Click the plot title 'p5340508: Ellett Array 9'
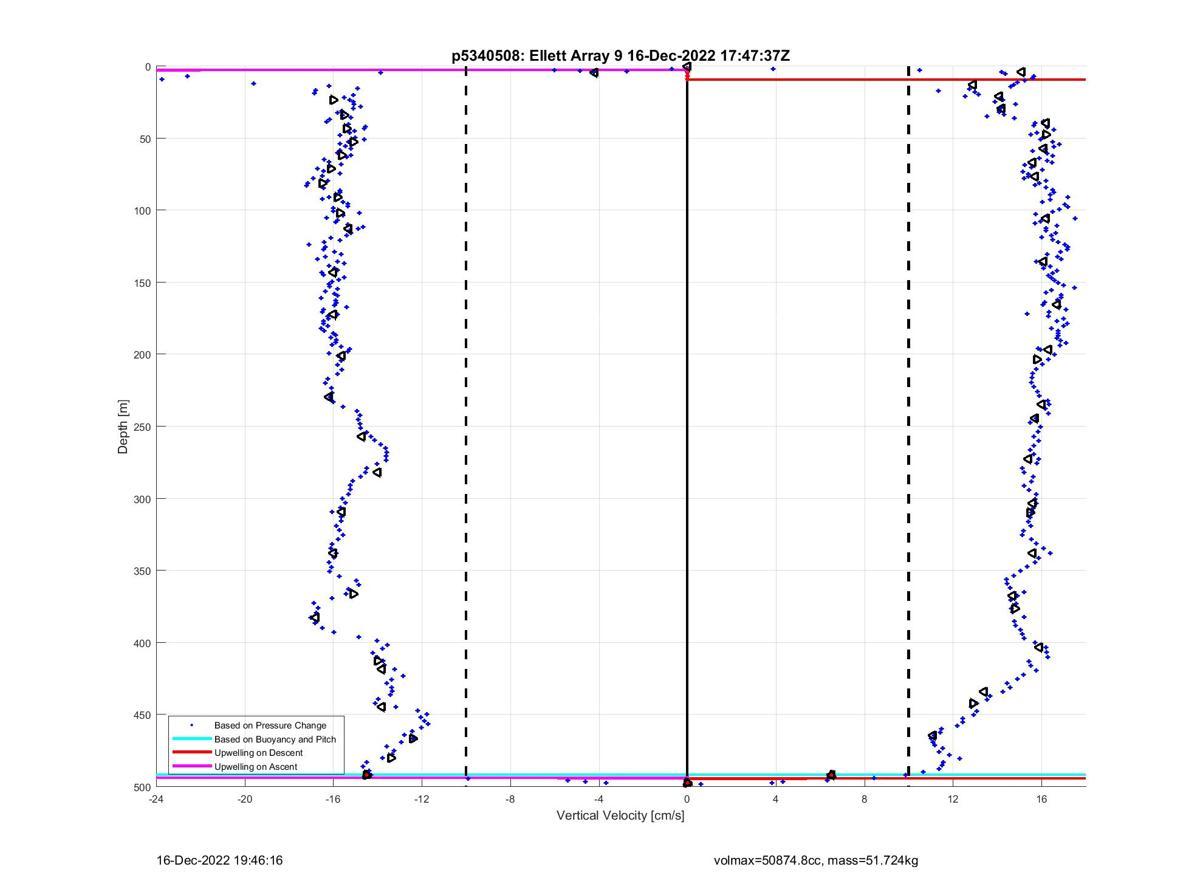Screen dimensions: 1200x885 point(538,56)
